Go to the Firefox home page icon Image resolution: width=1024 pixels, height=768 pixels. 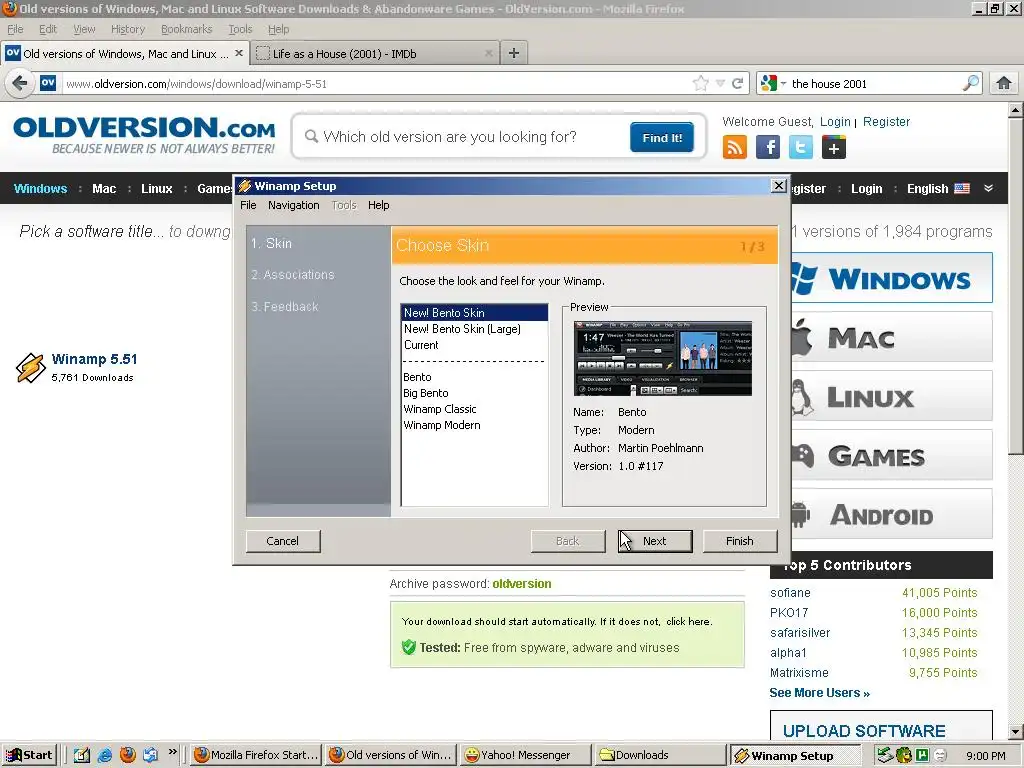(1004, 83)
